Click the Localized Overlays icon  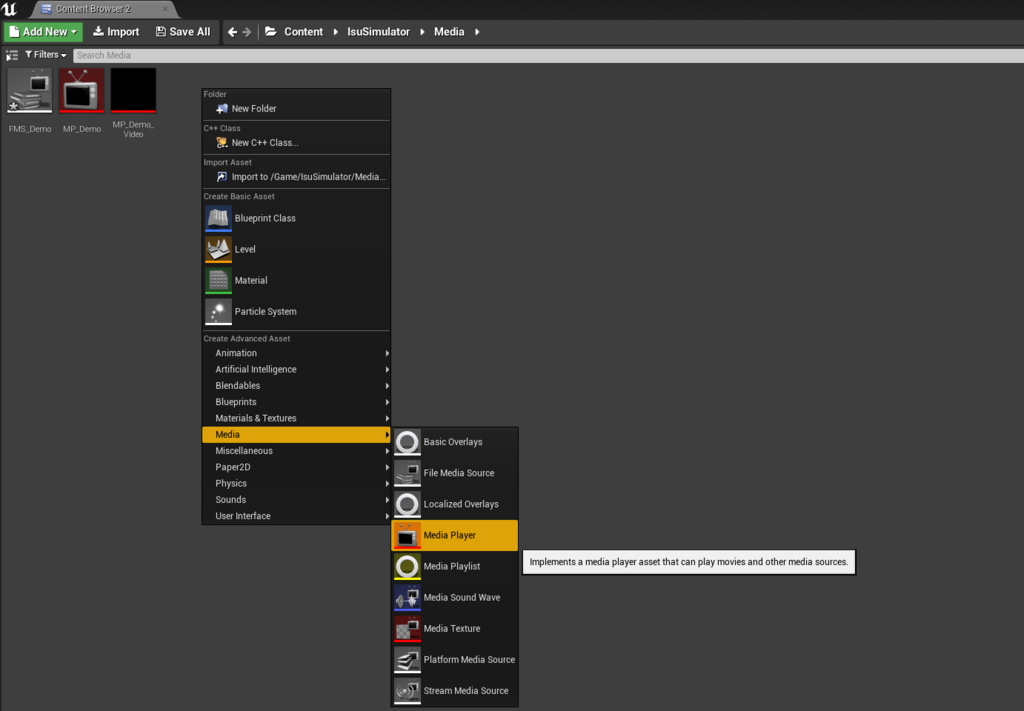pyautogui.click(x=407, y=504)
